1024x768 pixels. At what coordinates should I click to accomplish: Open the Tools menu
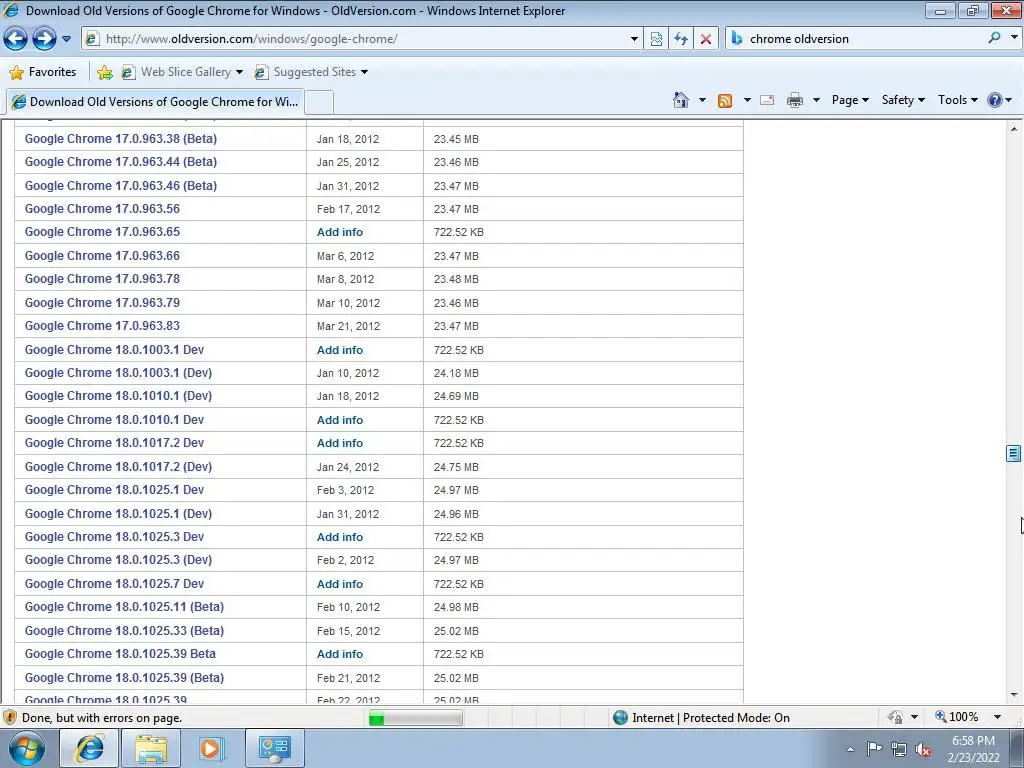[x=957, y=100]
